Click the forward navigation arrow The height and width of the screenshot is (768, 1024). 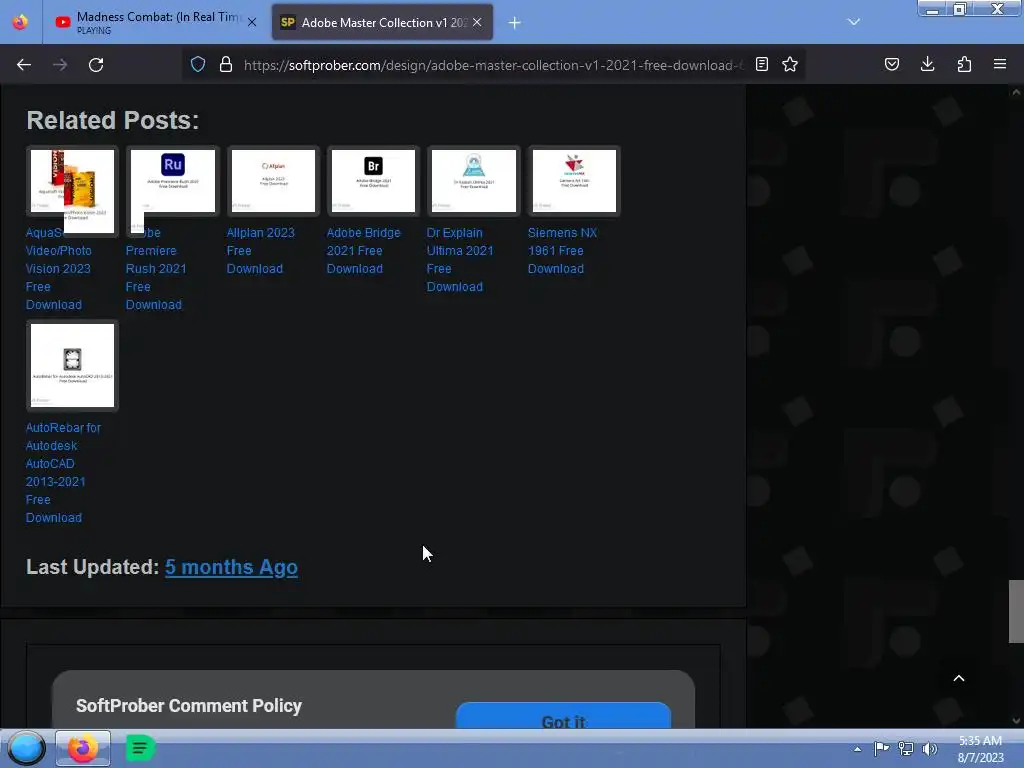coord(60,65)
